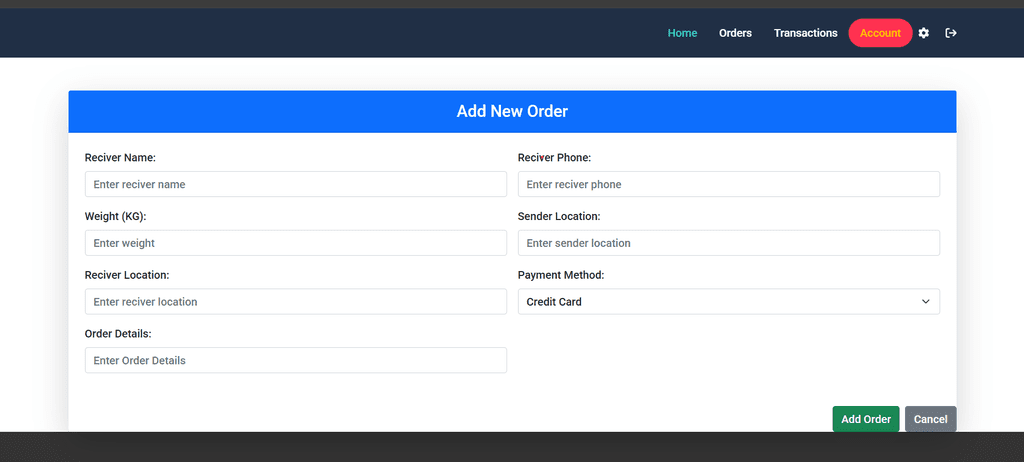Focus the Reciver Name input field
This screenshot has height=462, width=1024.
296,184
